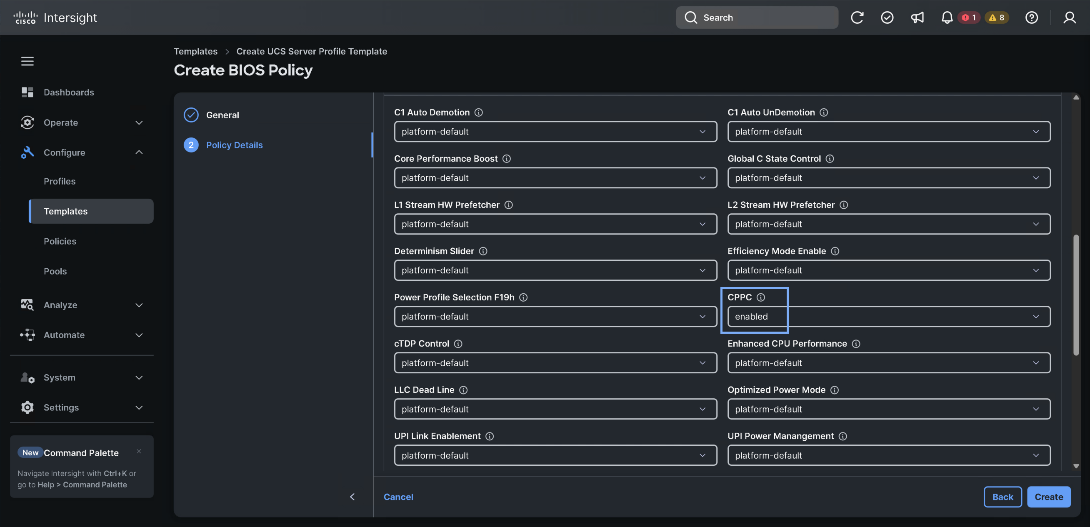Image resolution: width=1090 pixels, height=527 pixels.
Task: Close the Command Palette notice
Action: point(138,451)
